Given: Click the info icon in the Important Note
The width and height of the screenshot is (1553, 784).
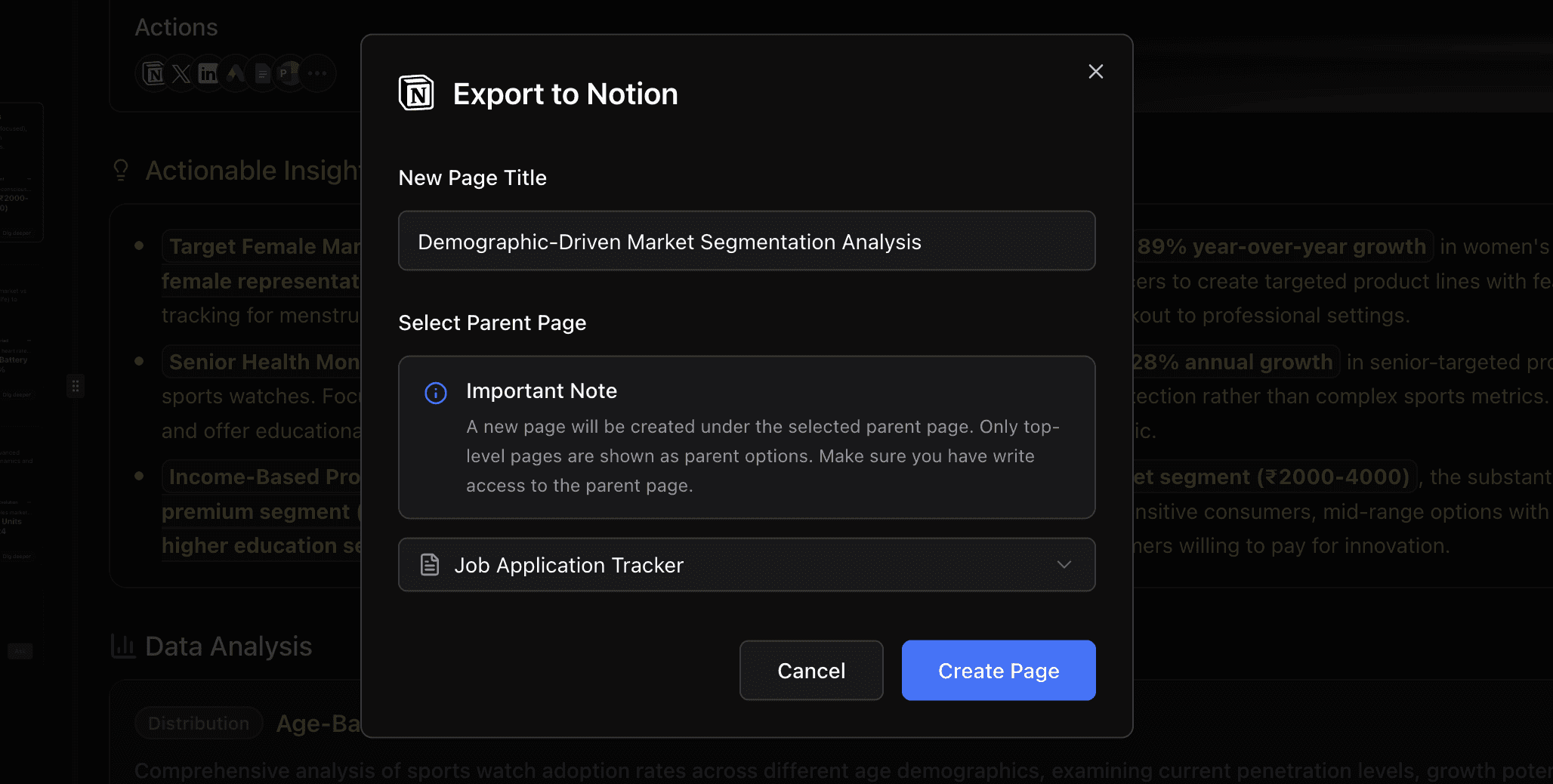Looking at the screenshot, I should [x=435, y=393].
